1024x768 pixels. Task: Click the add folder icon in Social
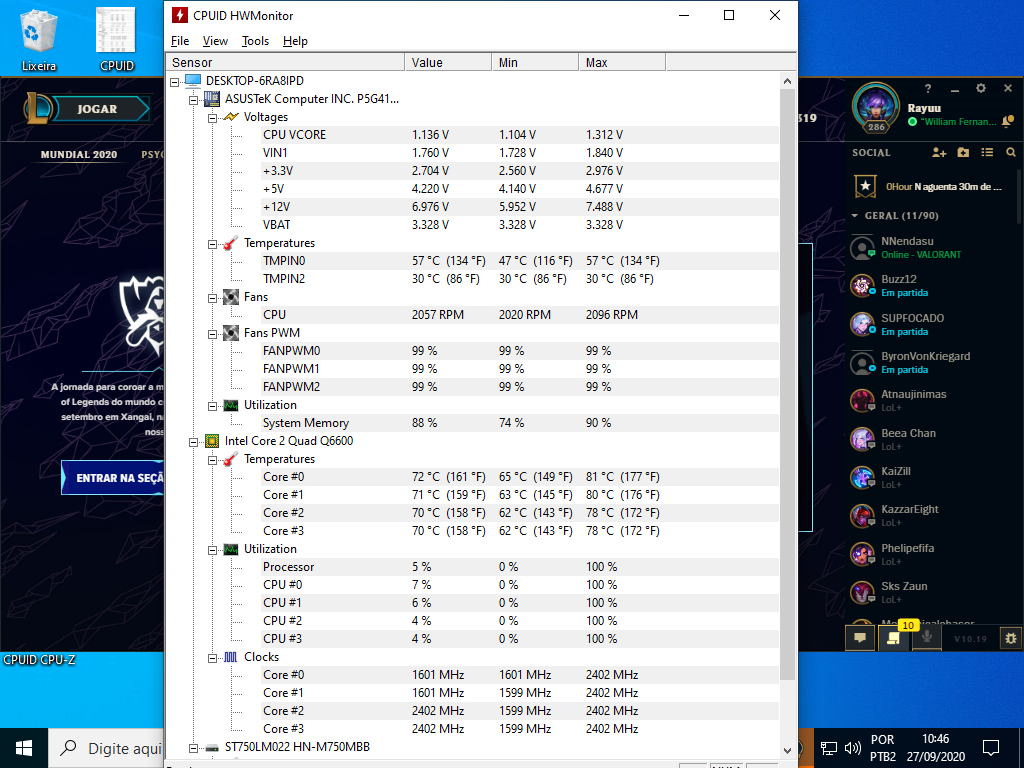coord(963,152)
